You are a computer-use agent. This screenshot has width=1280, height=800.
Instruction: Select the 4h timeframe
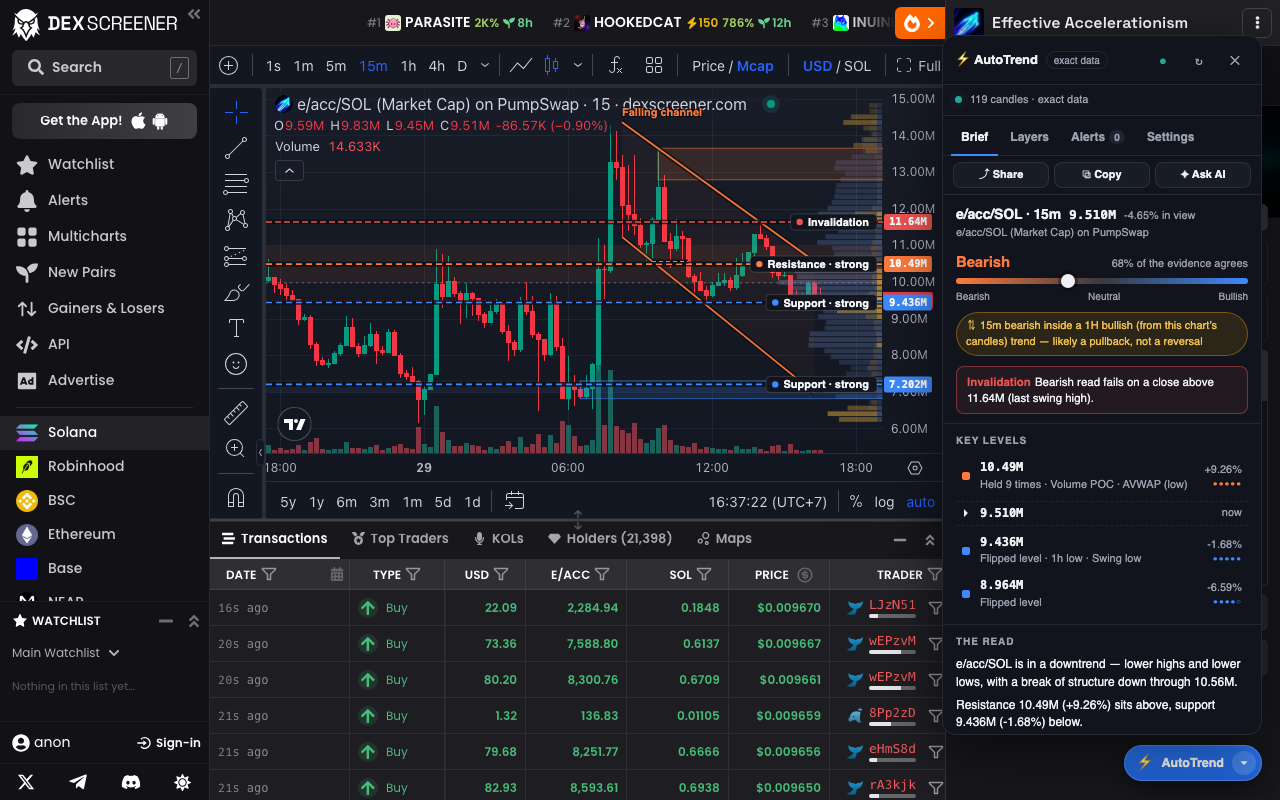tap(437, 66)
